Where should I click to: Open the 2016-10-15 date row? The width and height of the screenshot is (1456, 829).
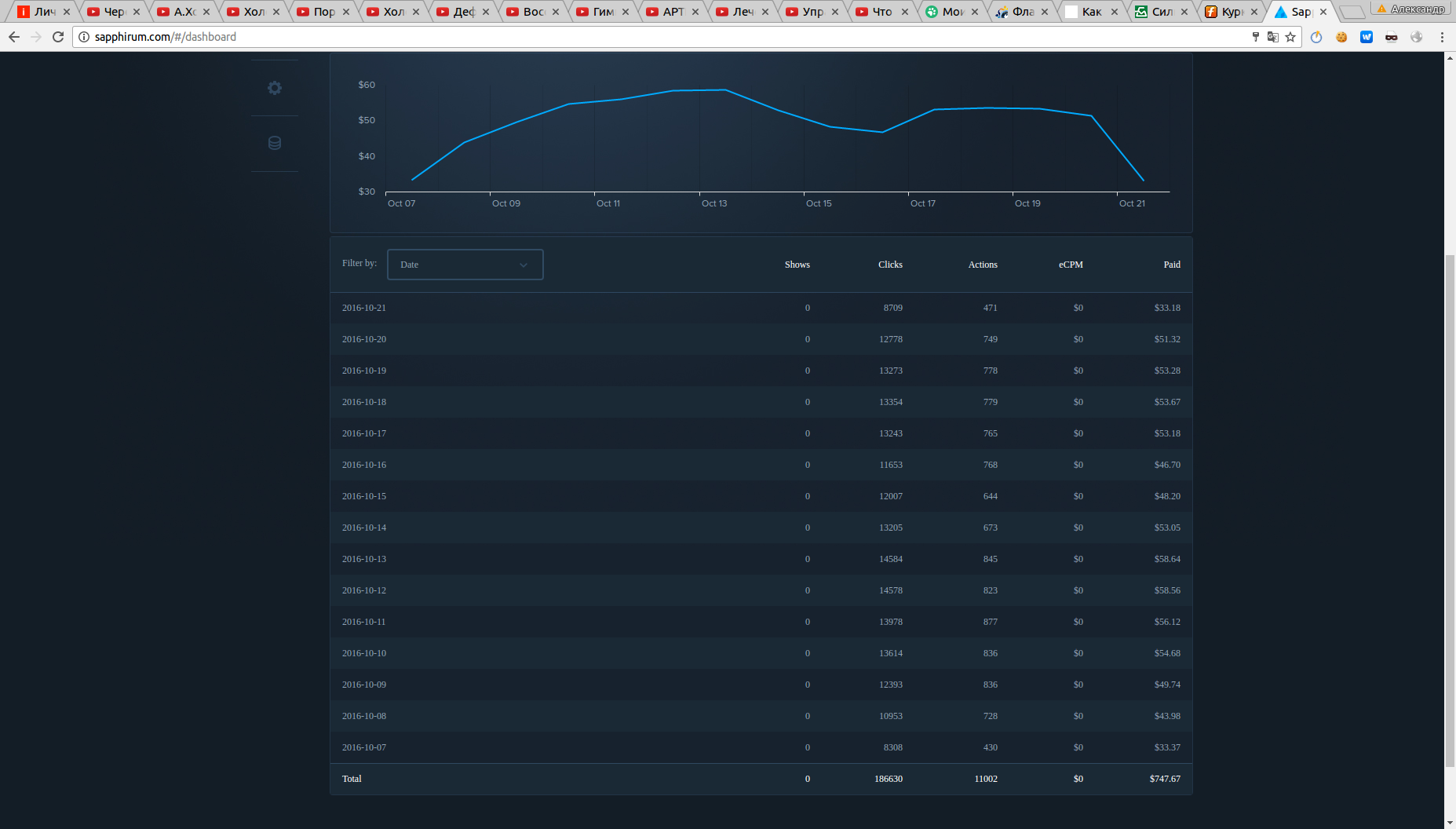tap(761, 496)
